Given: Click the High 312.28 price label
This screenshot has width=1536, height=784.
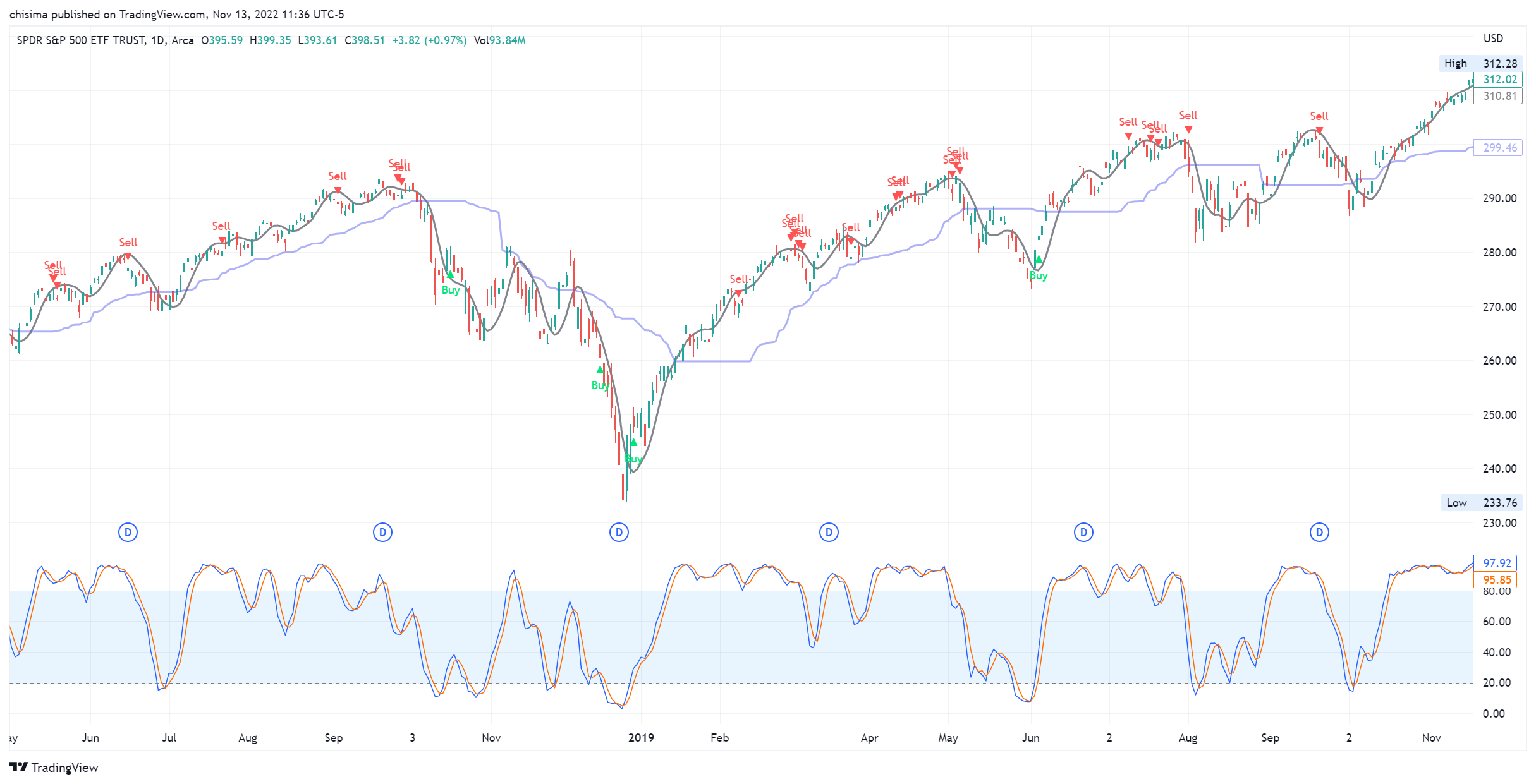Looking at the screenshot, I should click(1481, 63).
